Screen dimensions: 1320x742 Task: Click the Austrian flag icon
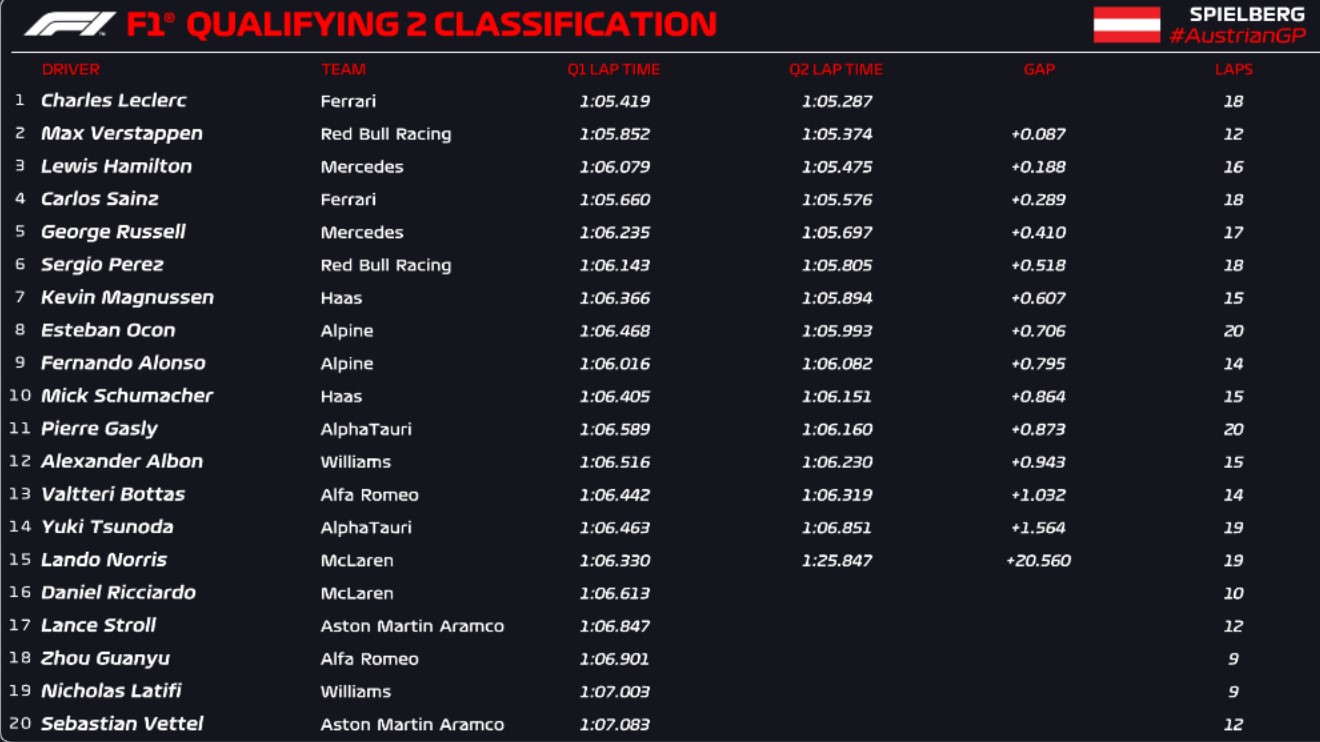[x=1126, y=25]
